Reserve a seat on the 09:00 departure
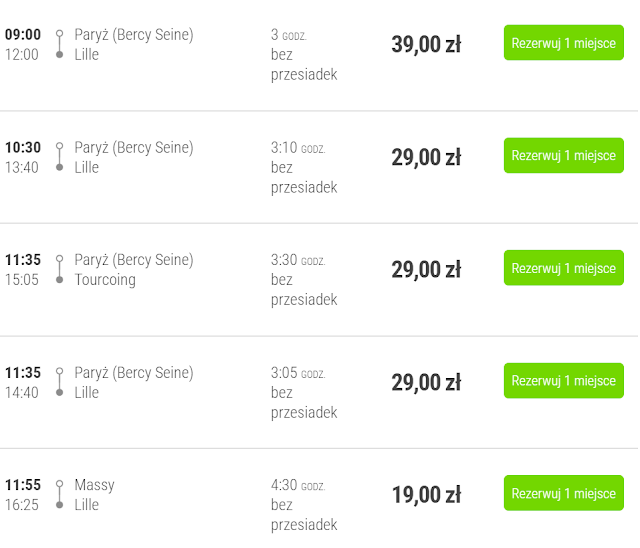 point(563,43)
